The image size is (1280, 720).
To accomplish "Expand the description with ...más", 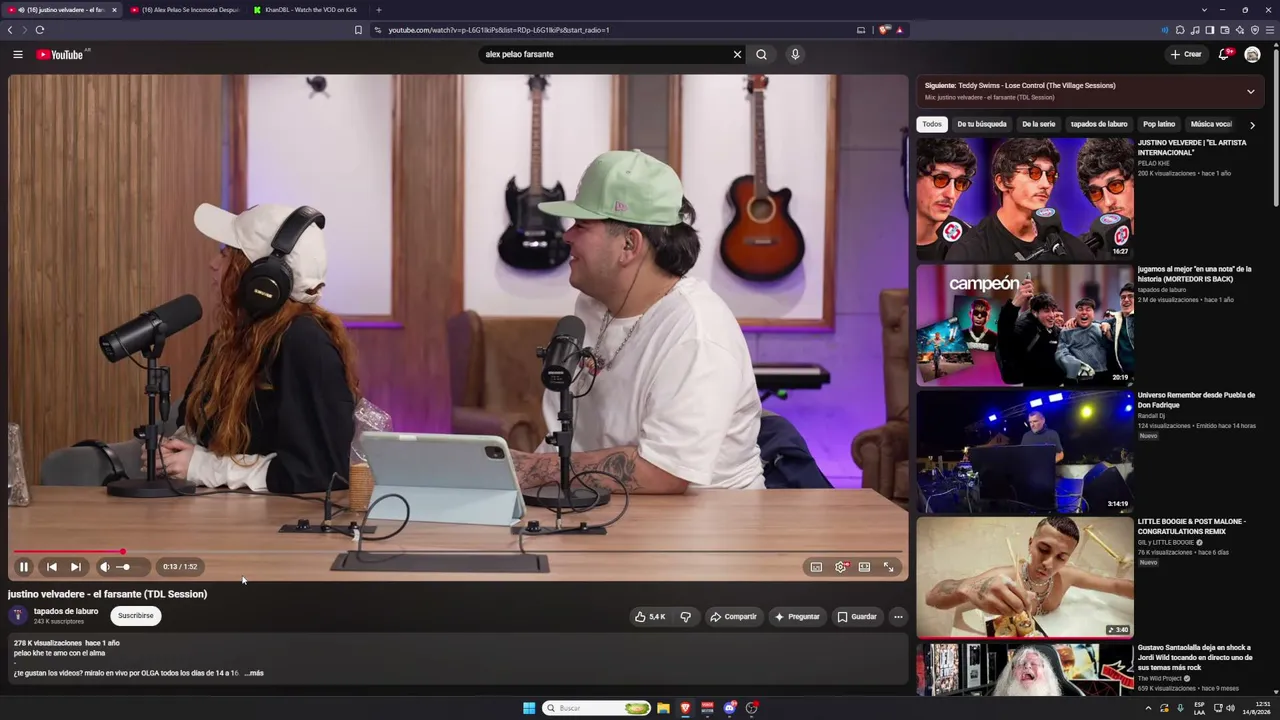I will pyautogui.click(x=254, y=673).
